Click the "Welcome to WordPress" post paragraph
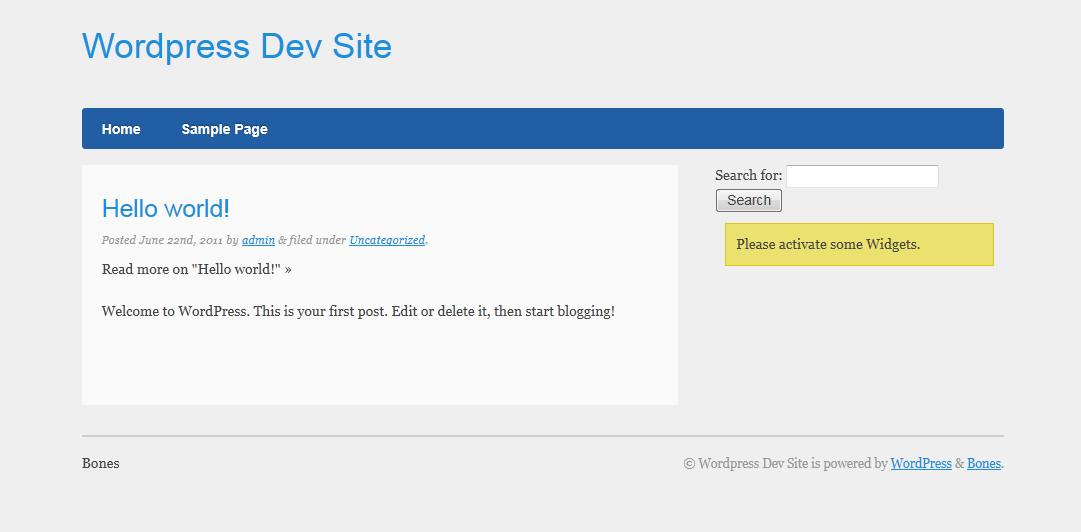The height and width of the screenshot is (532, 1081). click(358, 311)
